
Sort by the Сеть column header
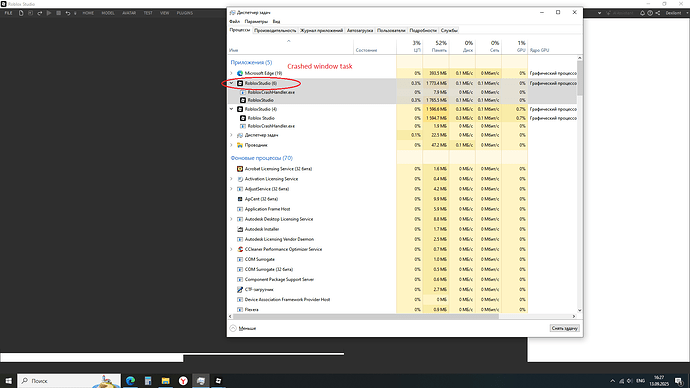(489, 46)
